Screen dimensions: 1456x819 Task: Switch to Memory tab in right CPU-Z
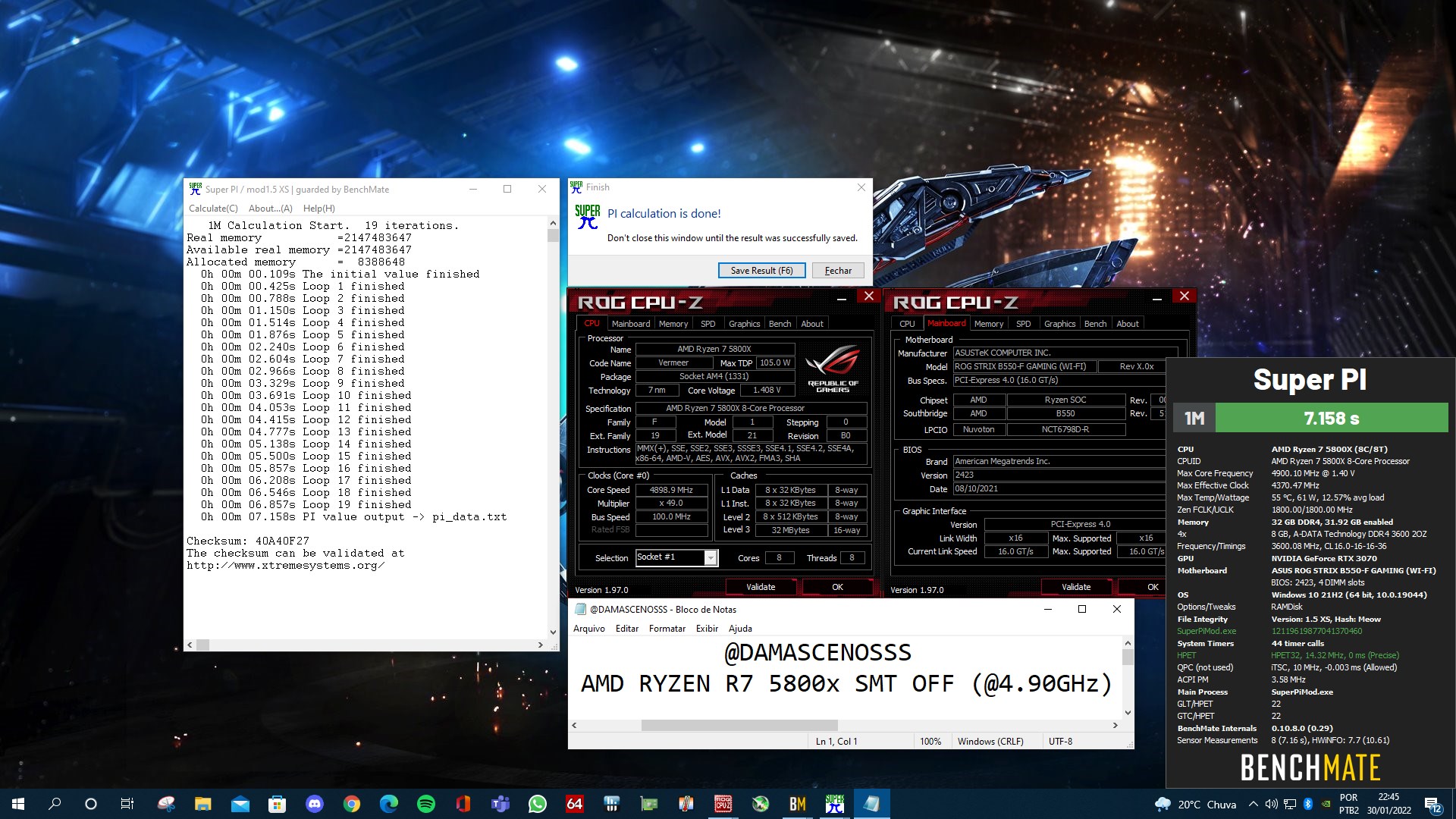(x=989, y=324)
